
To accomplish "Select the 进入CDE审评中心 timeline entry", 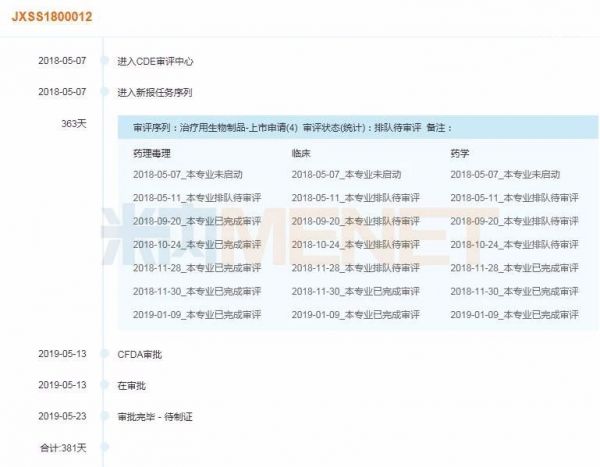I will click(x=155, y=61).
